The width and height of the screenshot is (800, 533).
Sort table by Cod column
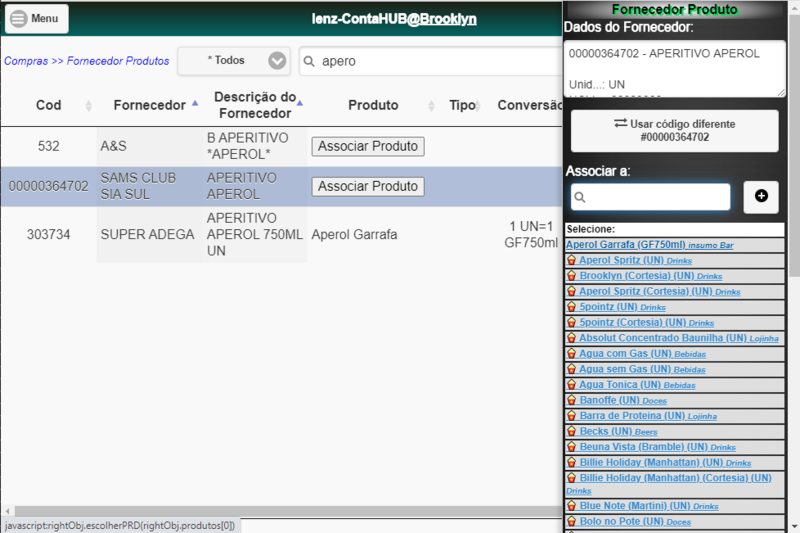[48, 105]
